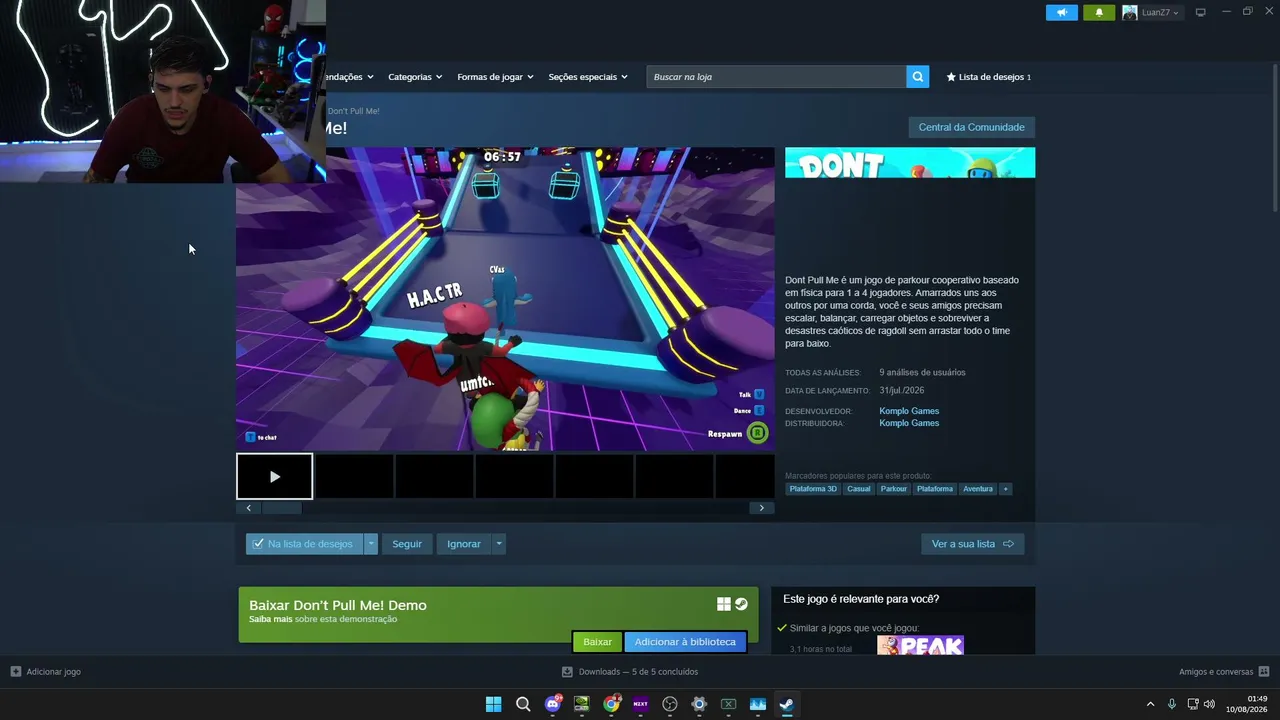
Task: Open the Windows Start menu
Action: tap(493, 704)
